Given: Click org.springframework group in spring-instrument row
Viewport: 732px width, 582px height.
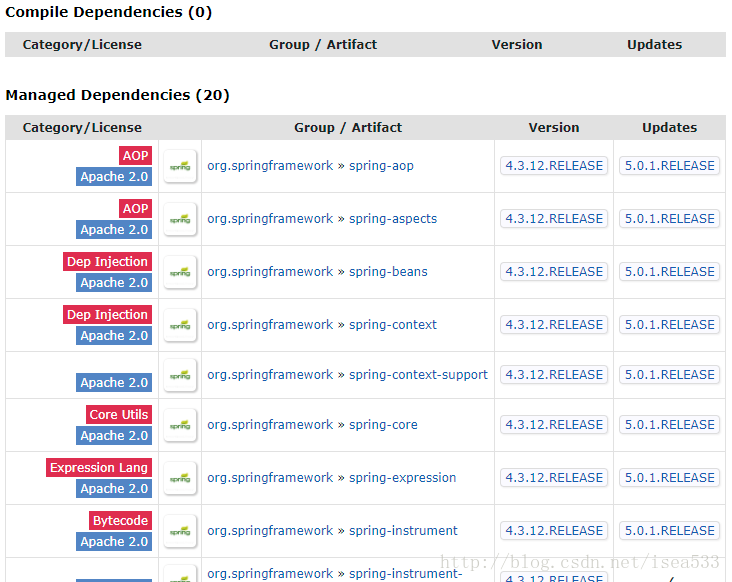Looking at the screenshot, I should [x=270, y=530].
